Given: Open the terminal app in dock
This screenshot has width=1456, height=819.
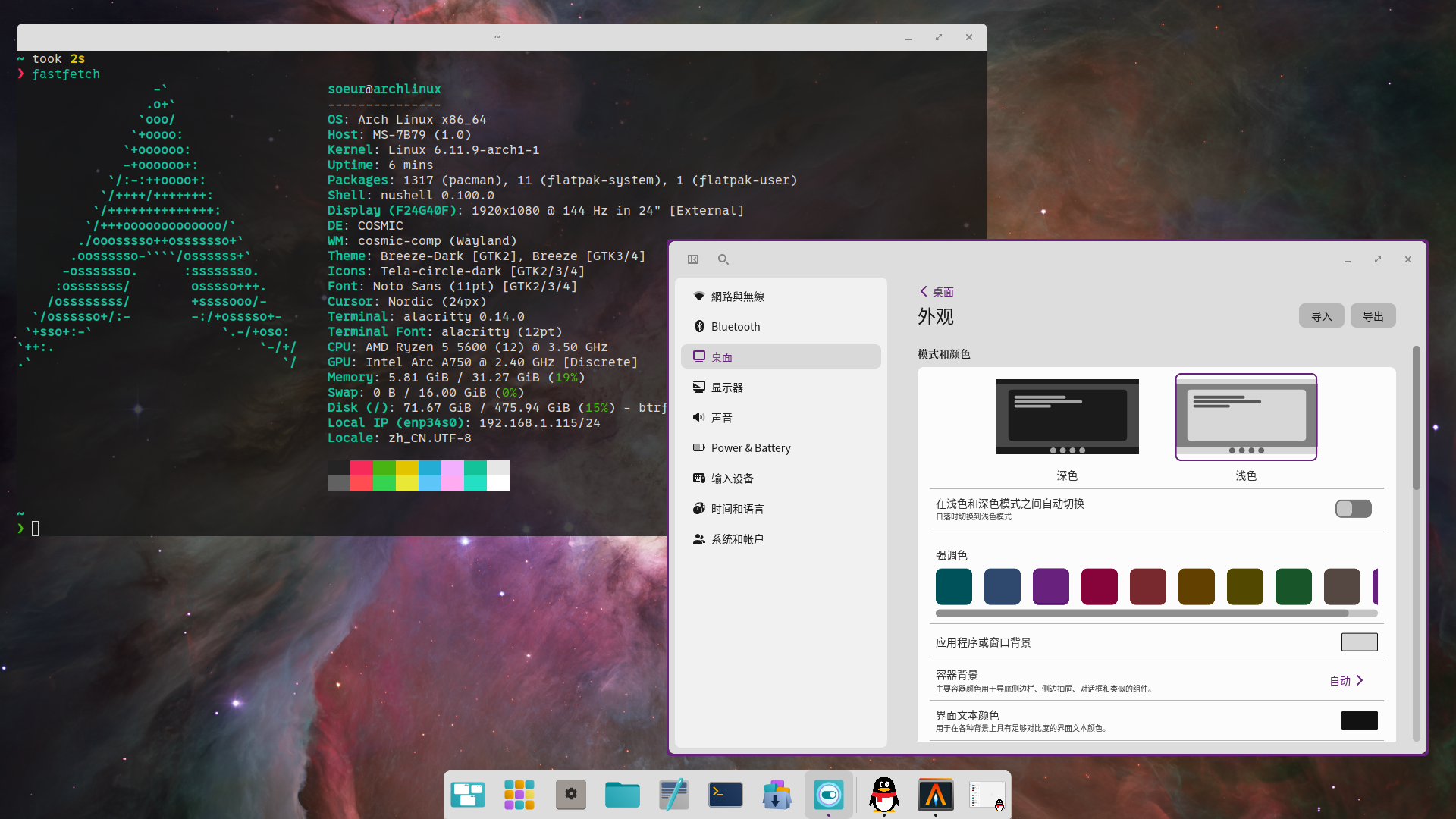Looking at the screenshot, I should pos(725,795).
